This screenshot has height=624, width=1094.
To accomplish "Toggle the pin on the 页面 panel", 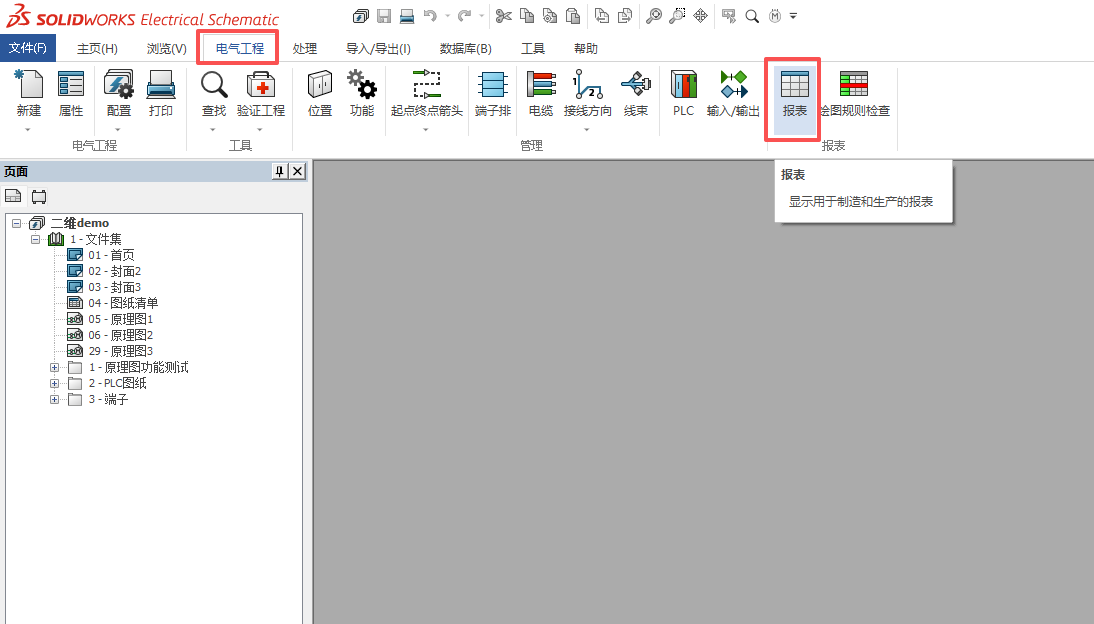I will pos(280,172).
